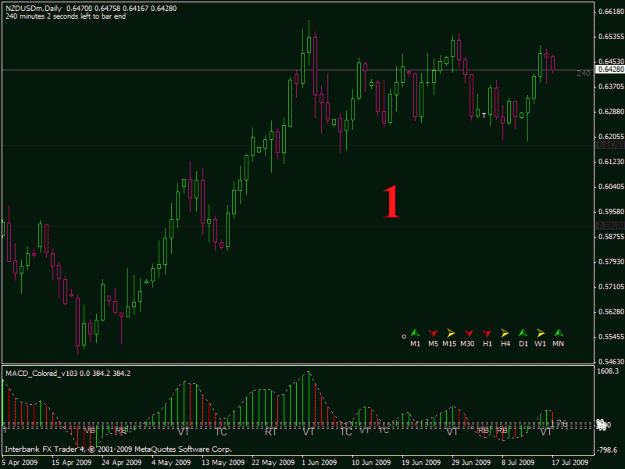Click the green MN timeframe arrow
This screenshot has width=625, height=469.
coord(558,333)
